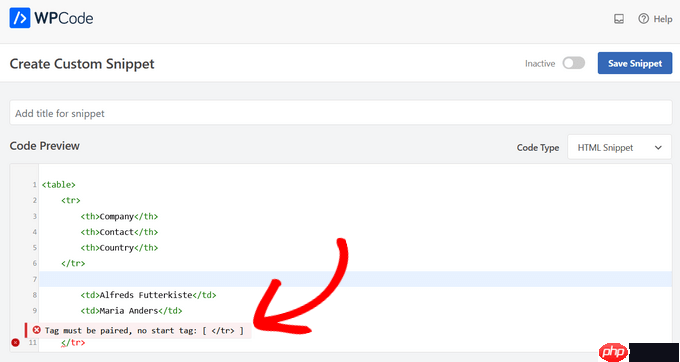Image resolution: width=680 pixels, height=362 pixels.
Task: Click the Company header cell code line
Action: tap(119, 216)
